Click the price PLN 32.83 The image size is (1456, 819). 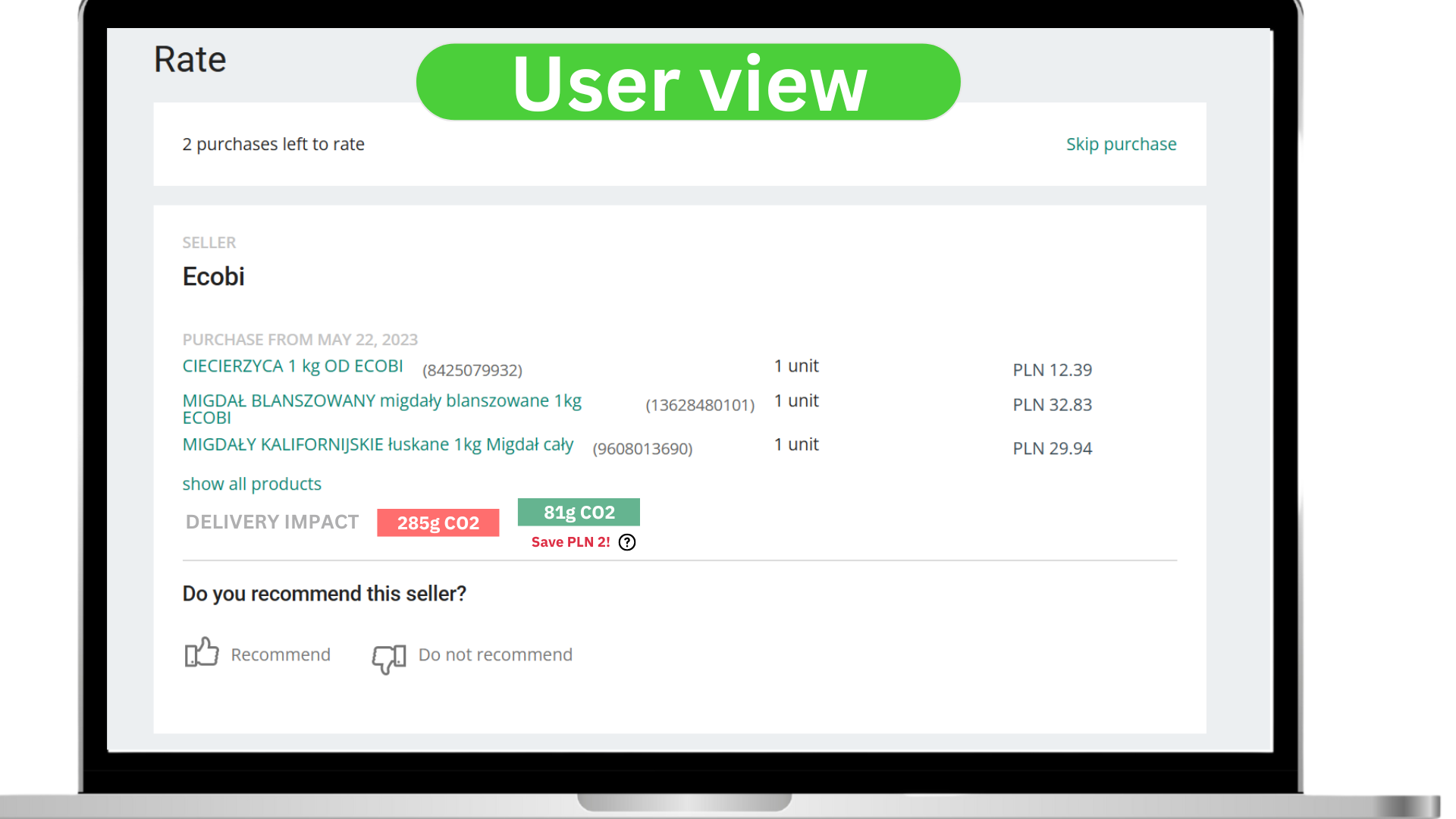[1052, 405]
